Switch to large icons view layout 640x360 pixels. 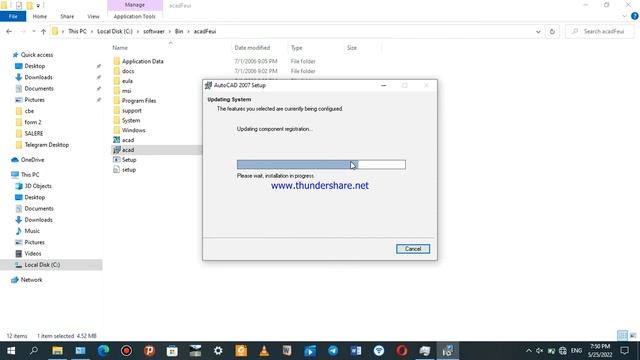[x=633, y=336]
